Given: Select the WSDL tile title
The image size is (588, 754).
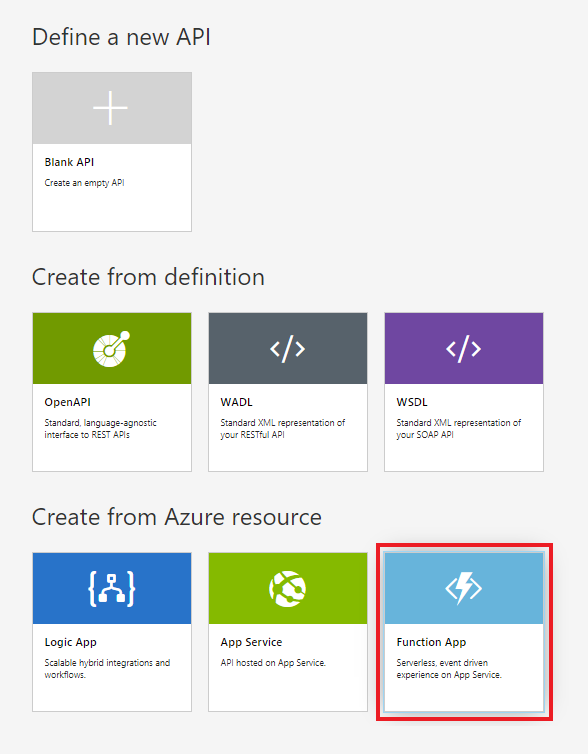Looking at the screenshot, I should 412,402.
